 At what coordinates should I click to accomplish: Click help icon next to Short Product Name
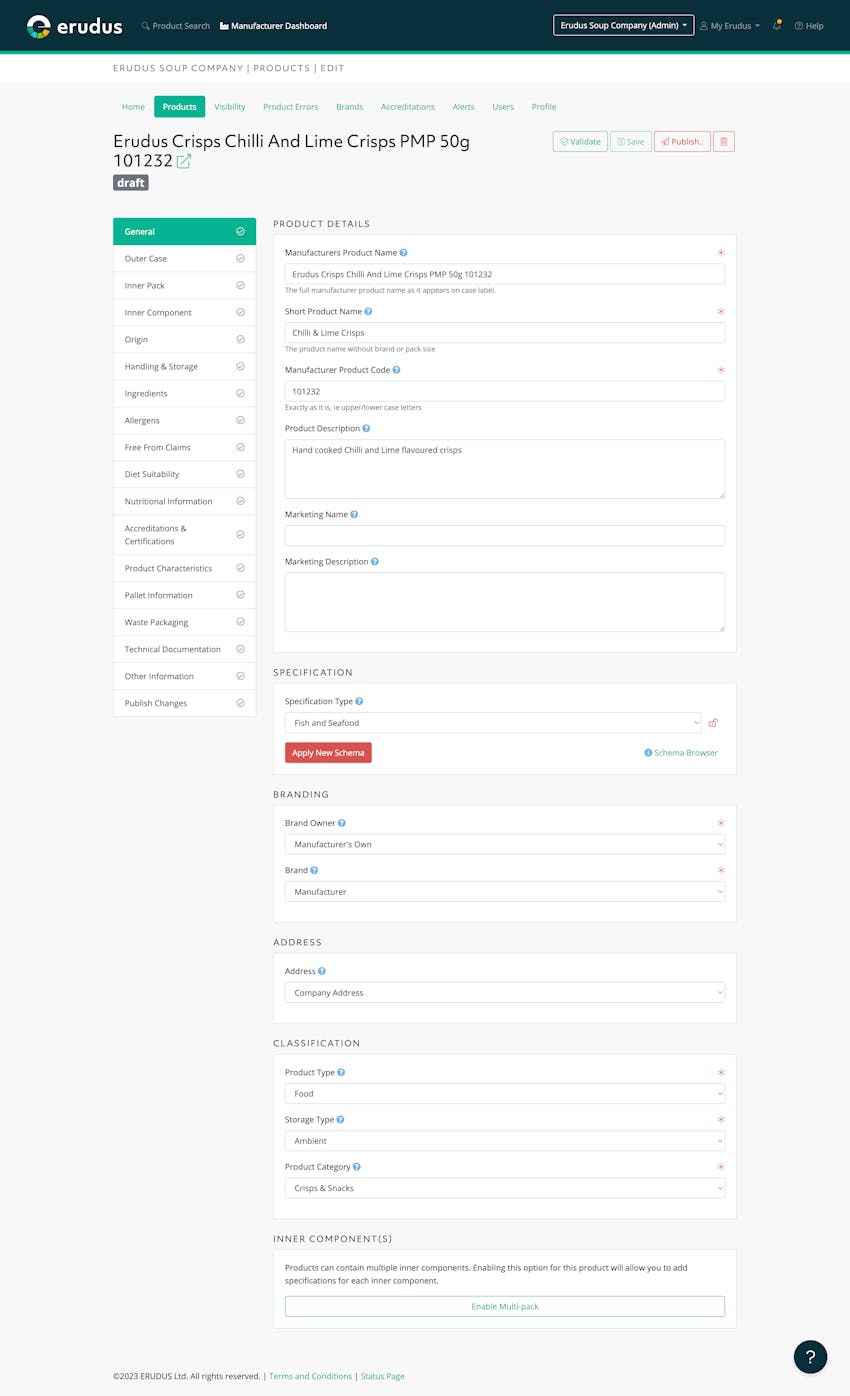[x=368, y=312]
